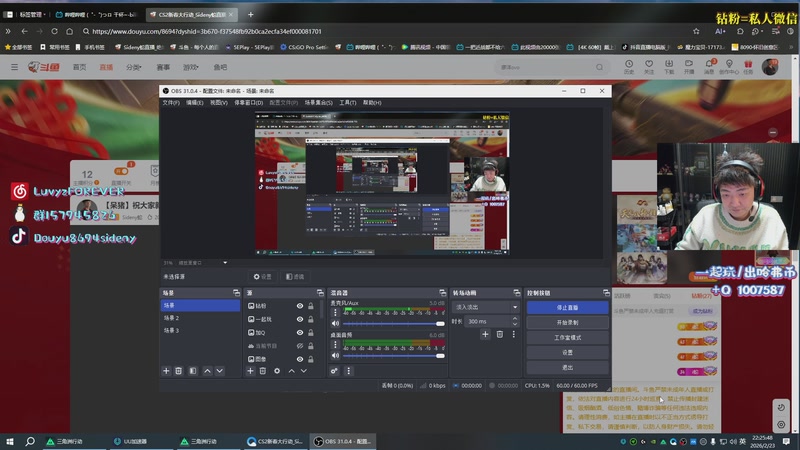Toggle visibility of 加Q source

click(300, 333)
